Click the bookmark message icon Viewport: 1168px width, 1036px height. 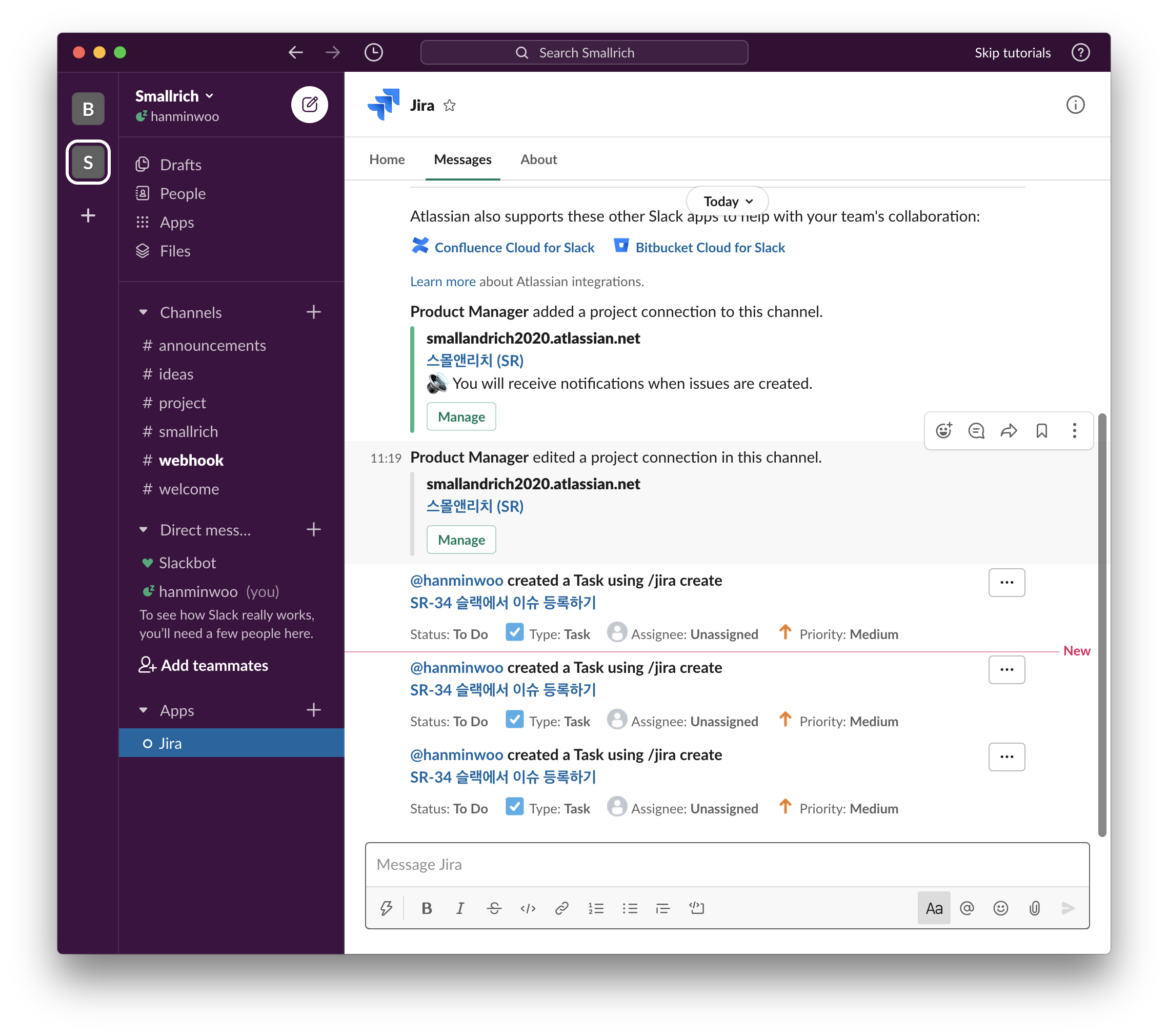pos(1041,430)
